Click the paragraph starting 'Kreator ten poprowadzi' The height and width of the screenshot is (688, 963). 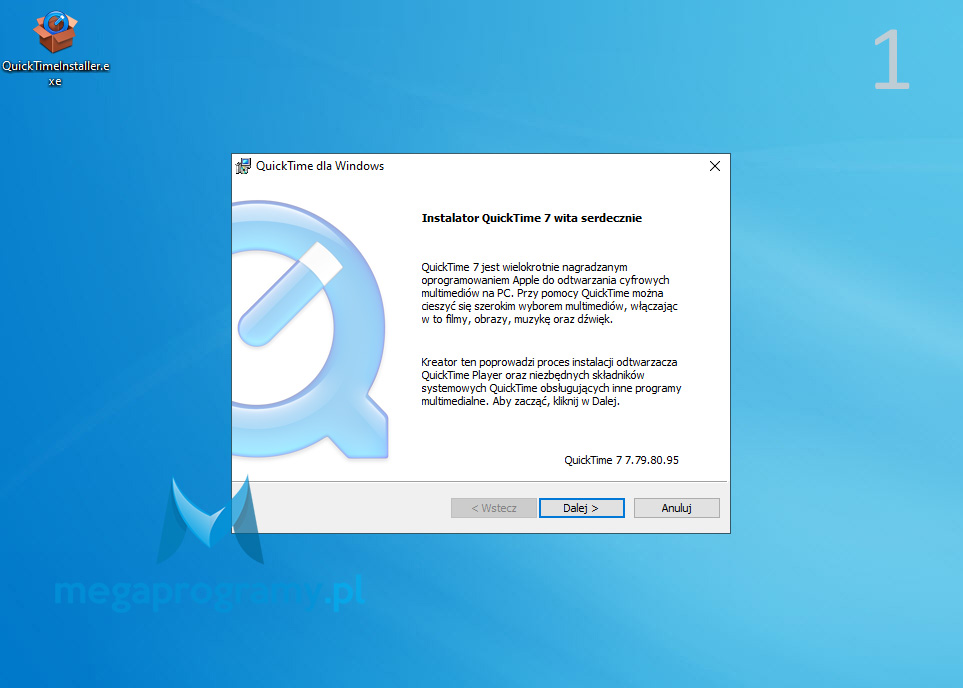click(x=551, y=381)
